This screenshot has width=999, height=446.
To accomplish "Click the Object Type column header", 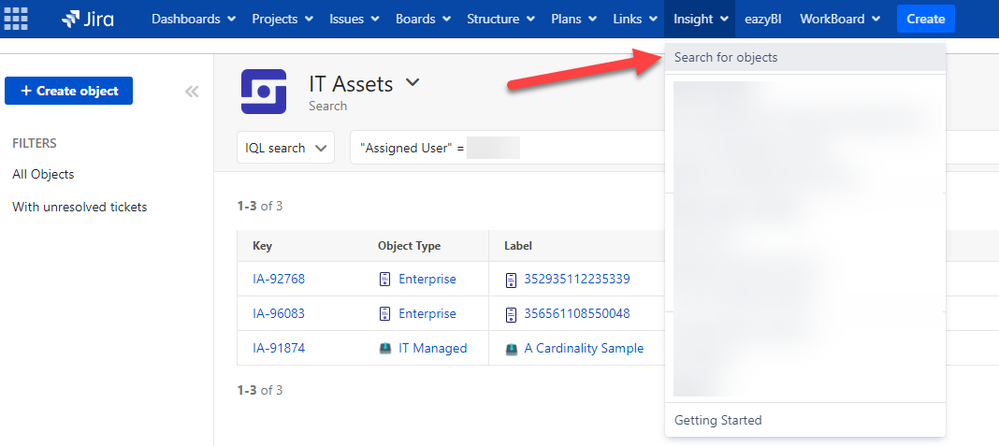I will tap(409, 246).
